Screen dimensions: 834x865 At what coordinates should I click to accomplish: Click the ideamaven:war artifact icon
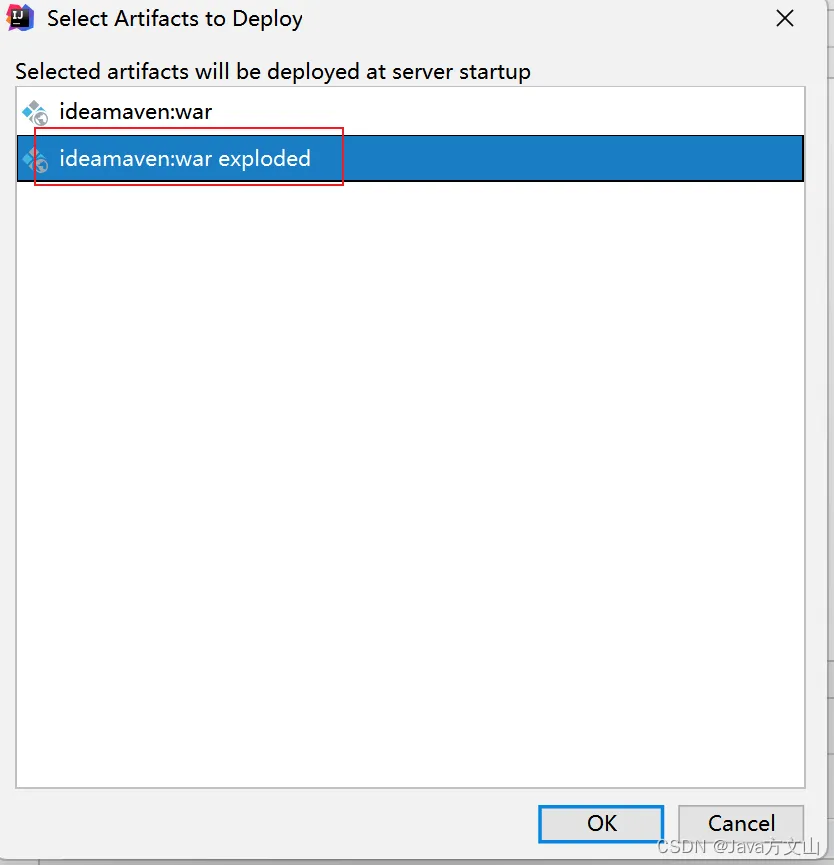(35, 112)
